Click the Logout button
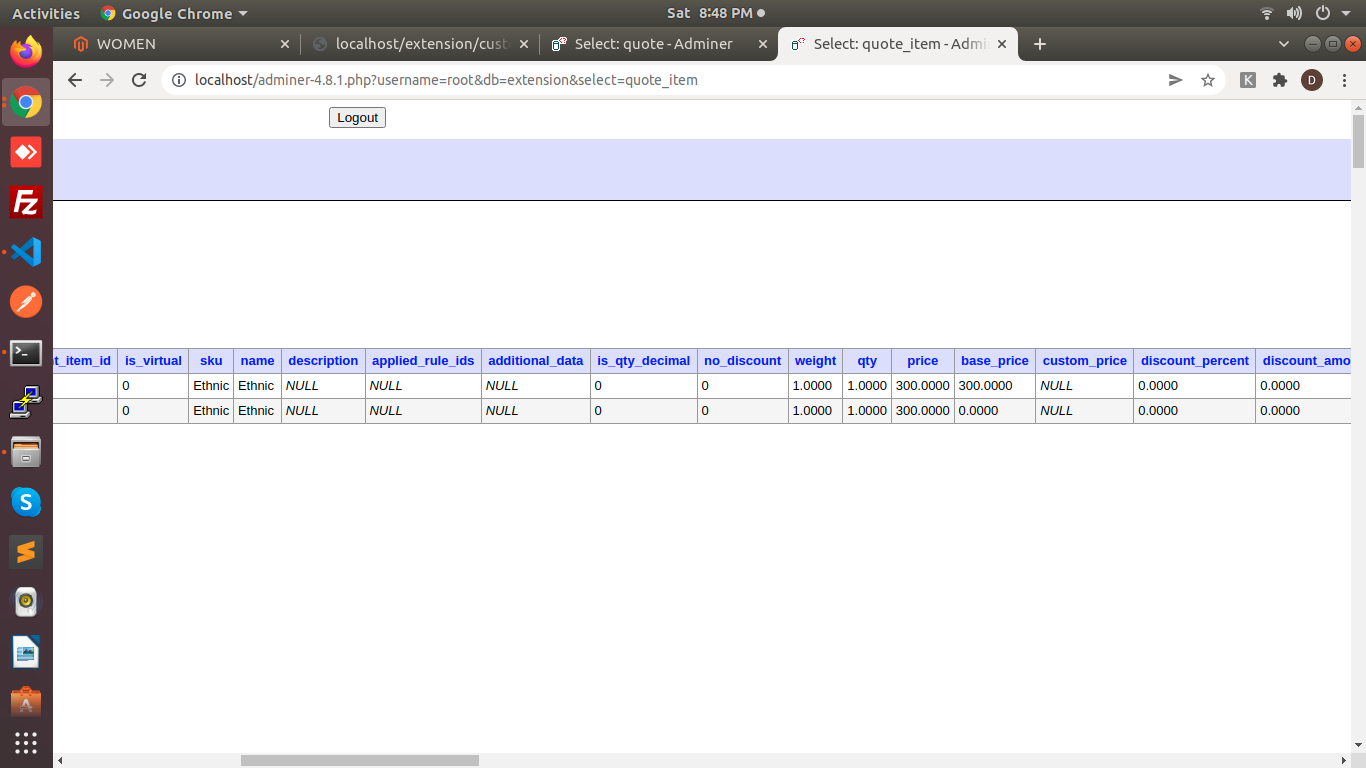 click(357, 118)
